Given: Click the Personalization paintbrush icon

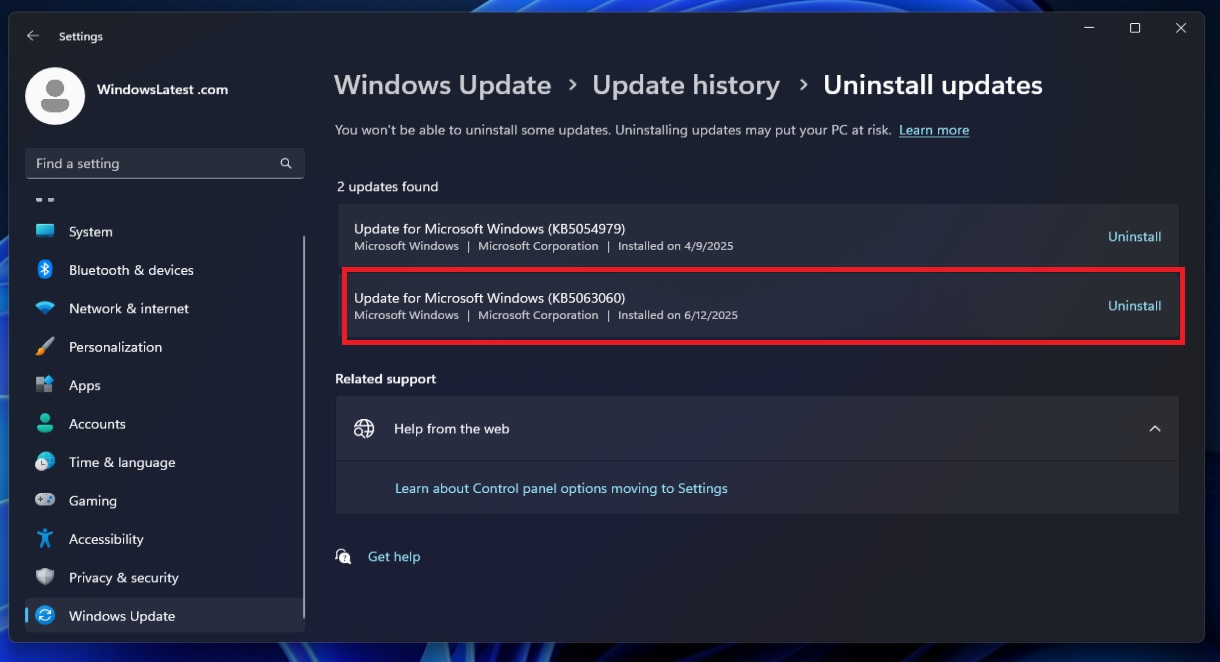Looking at the screenshot, I should click(45, 347).
